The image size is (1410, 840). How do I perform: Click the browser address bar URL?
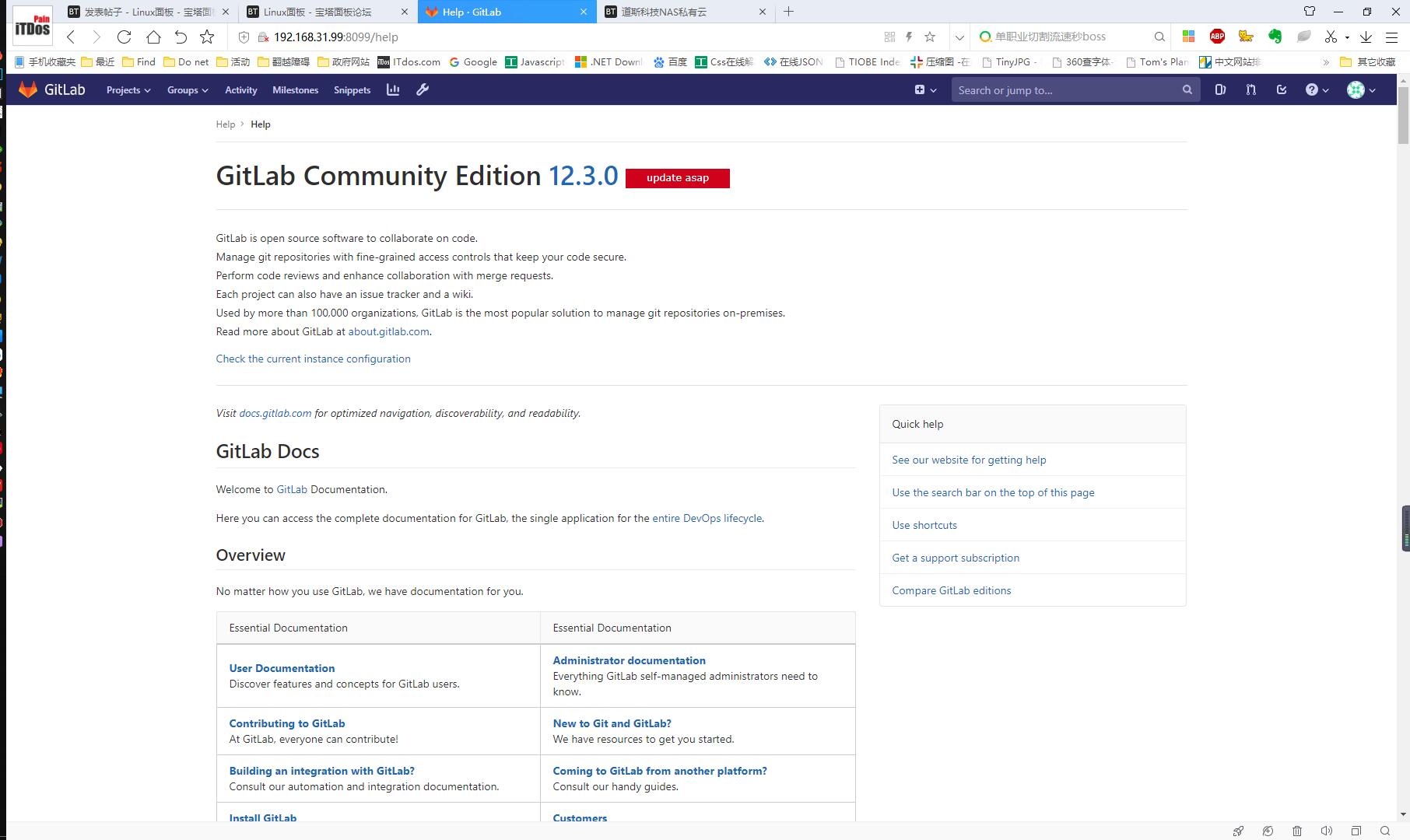(335, 37)
